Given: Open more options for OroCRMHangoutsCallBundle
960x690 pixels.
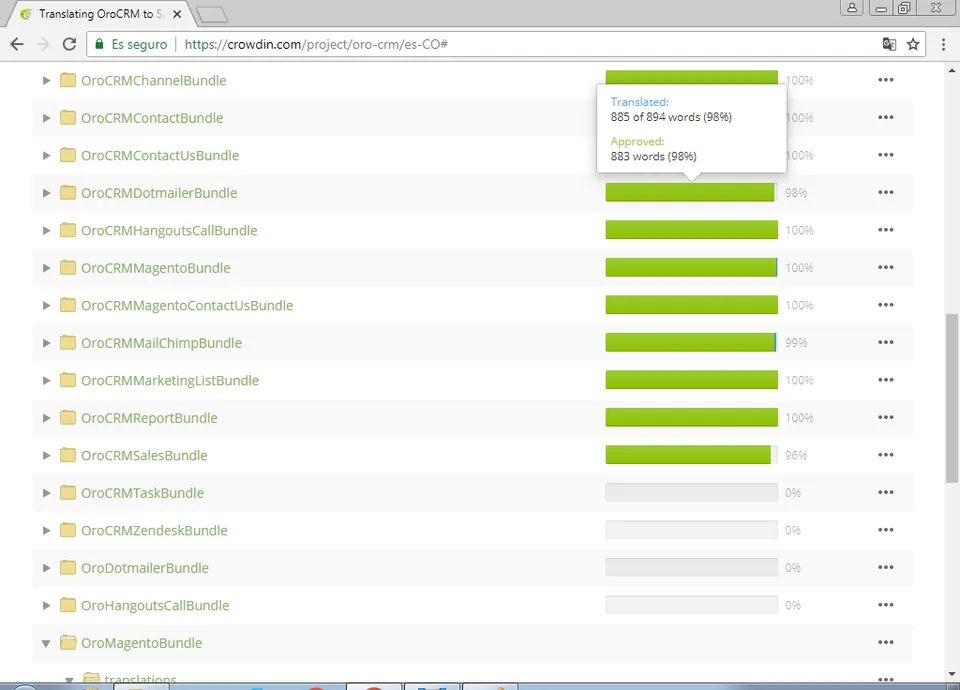Looking at the screenshot, I should [x=885, y=230].
